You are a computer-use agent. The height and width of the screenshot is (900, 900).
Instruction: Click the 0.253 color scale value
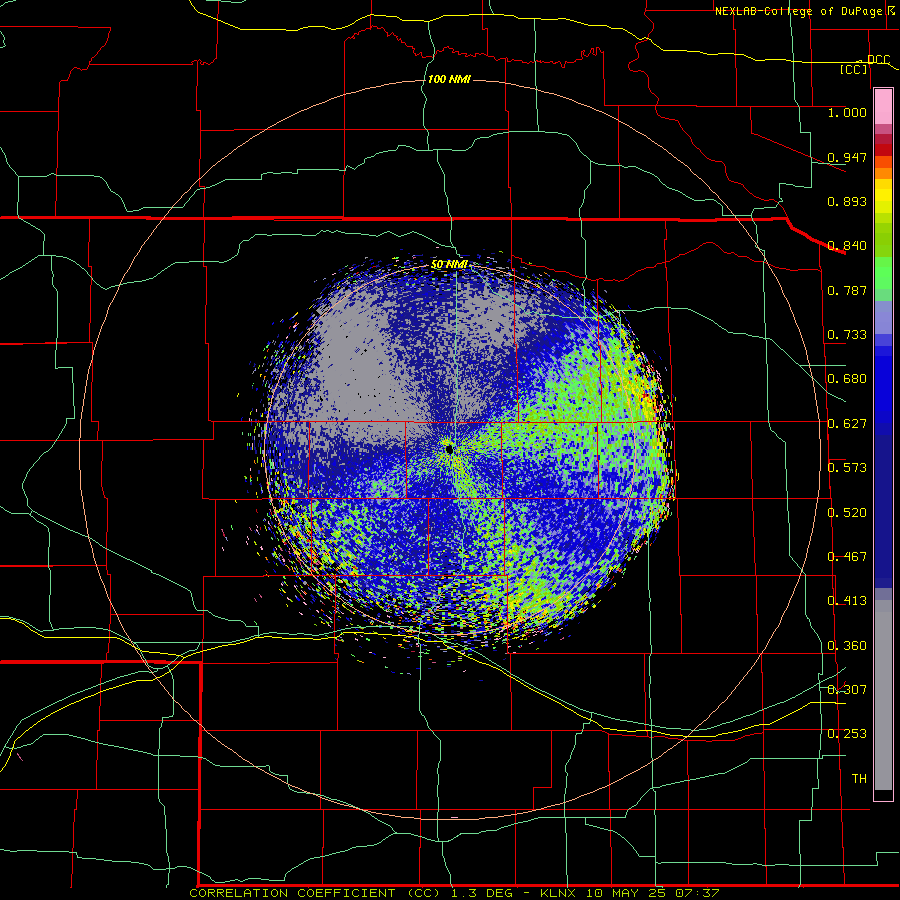(x=847, y=734)
